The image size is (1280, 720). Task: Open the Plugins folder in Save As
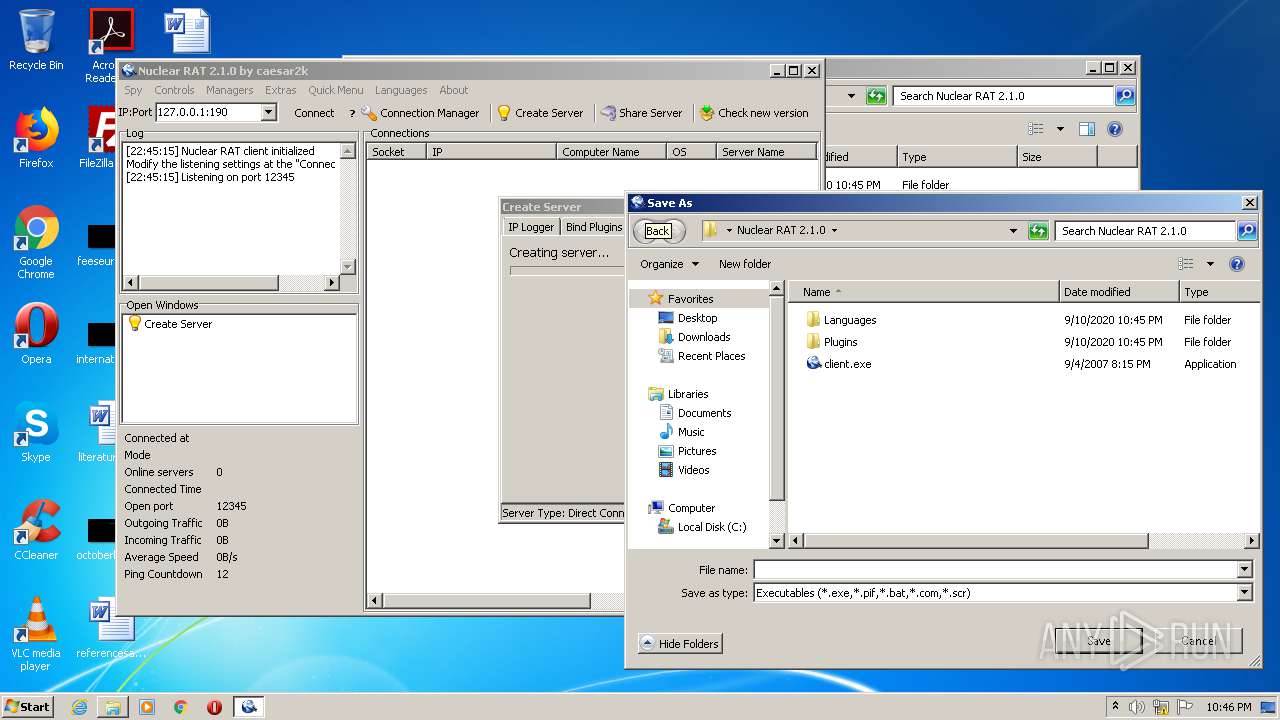[832, 342]
